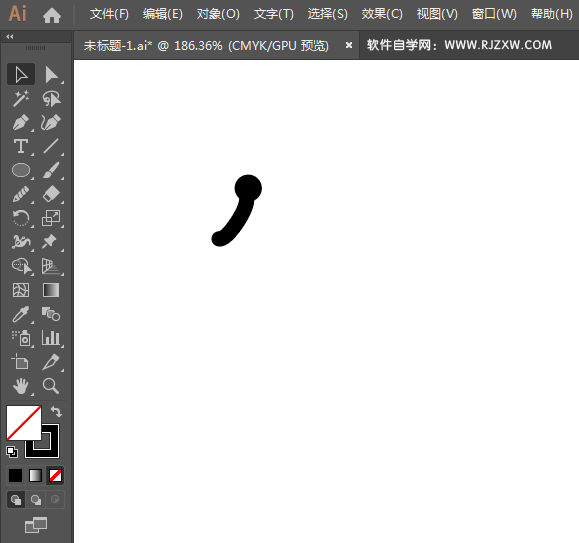
Task: Select the Hand tool
Action: (21, 386)
